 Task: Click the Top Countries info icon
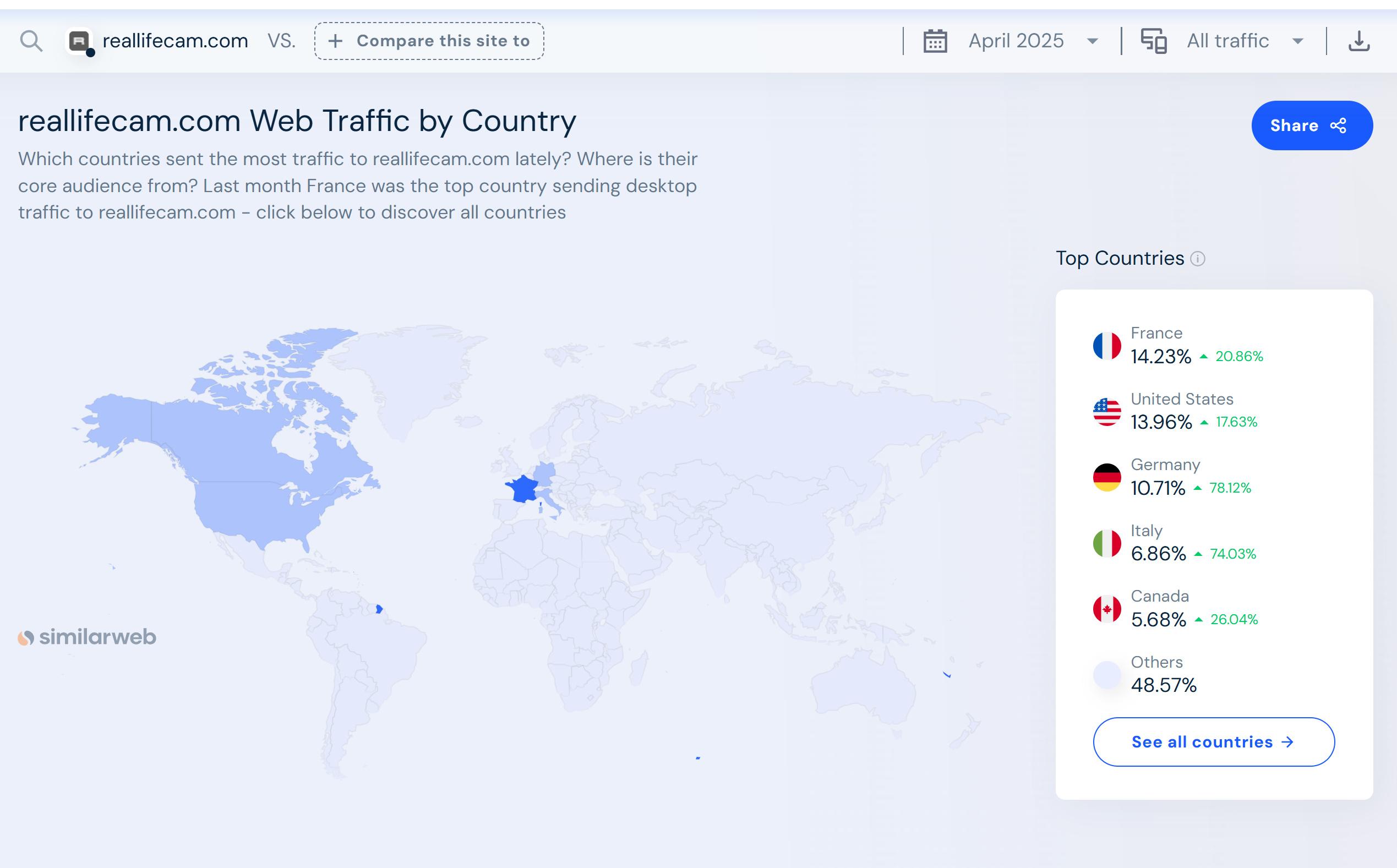[x=1197, y=259]
